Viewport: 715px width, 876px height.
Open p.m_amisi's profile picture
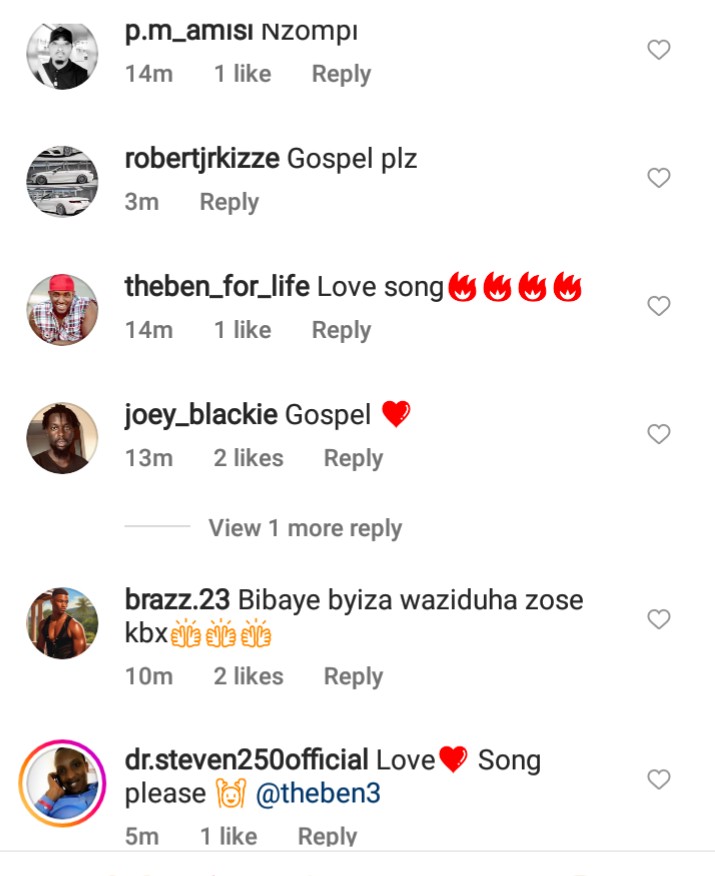click(61, 55)
